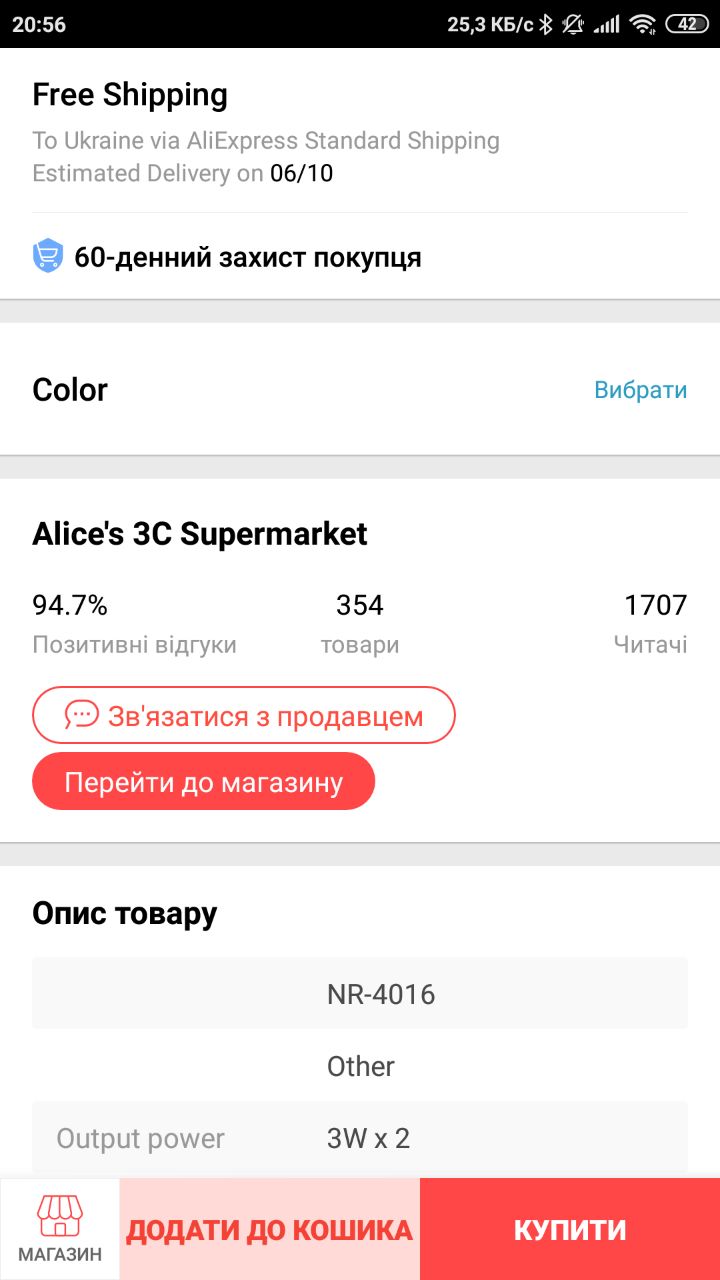
Task: Buy now with the КУПИТИ button
Action: [x=570, y=1229]
